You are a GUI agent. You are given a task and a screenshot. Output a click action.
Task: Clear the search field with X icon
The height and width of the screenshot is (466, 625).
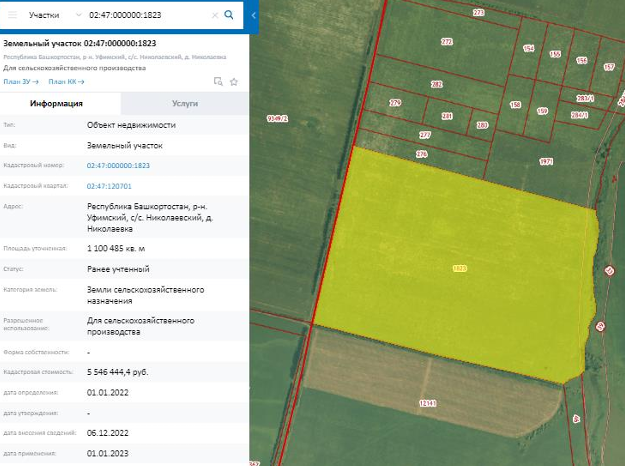215,16
